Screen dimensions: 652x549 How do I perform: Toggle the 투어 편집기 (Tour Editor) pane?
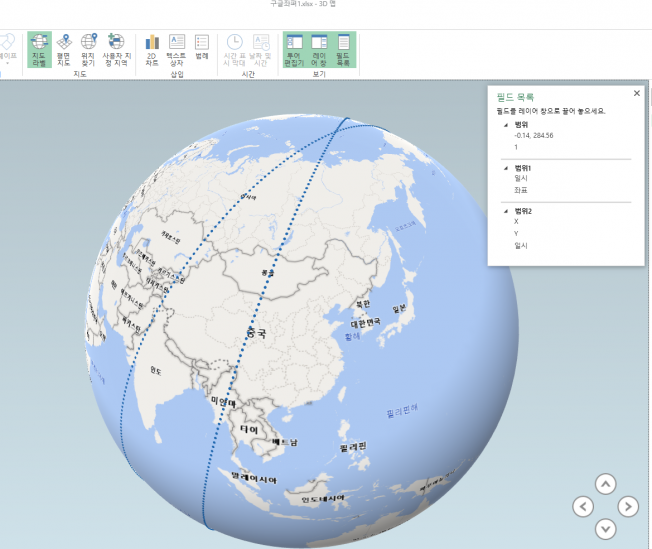click(295, 49)
